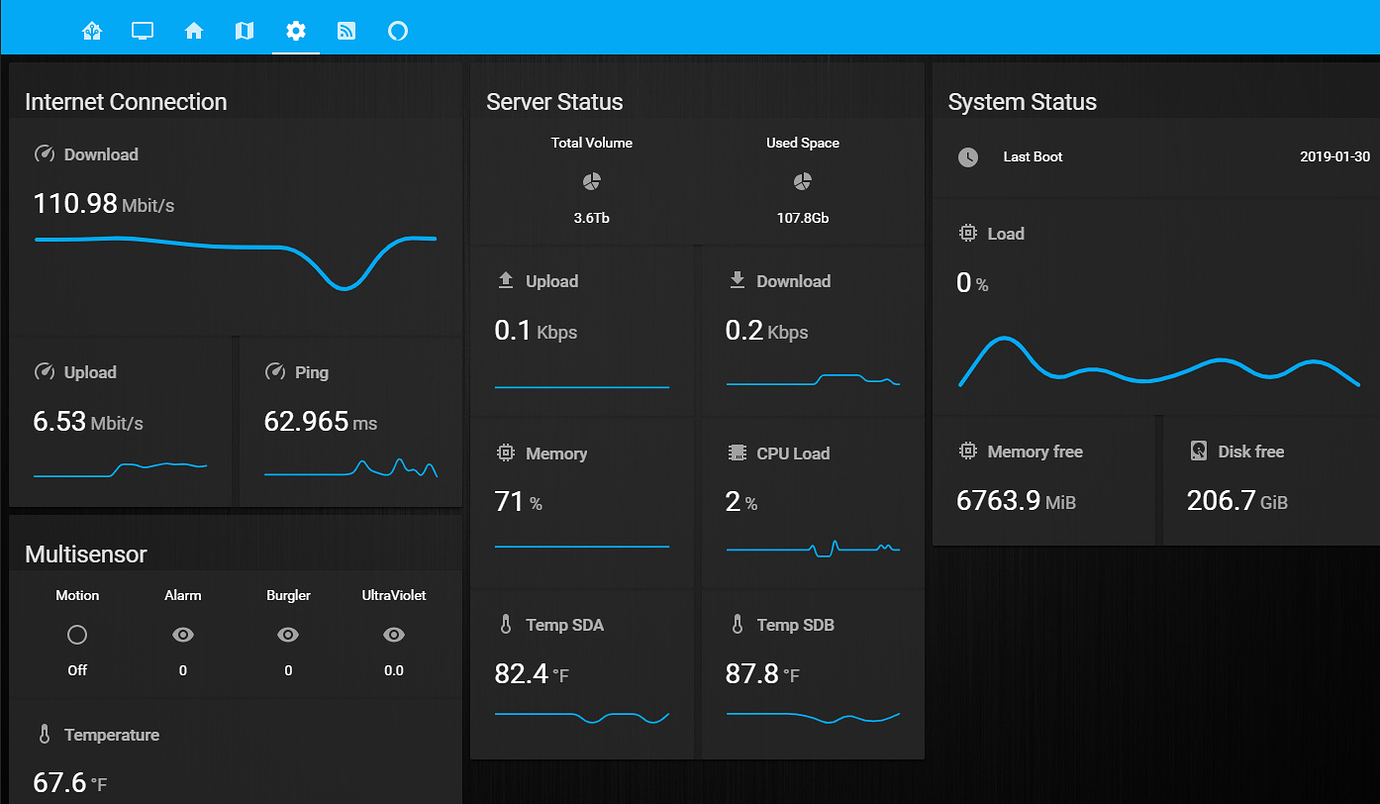This screenshot has width=1380, height=804.
Task: Switch to the settings gear tab
Action: click(296, 30)
